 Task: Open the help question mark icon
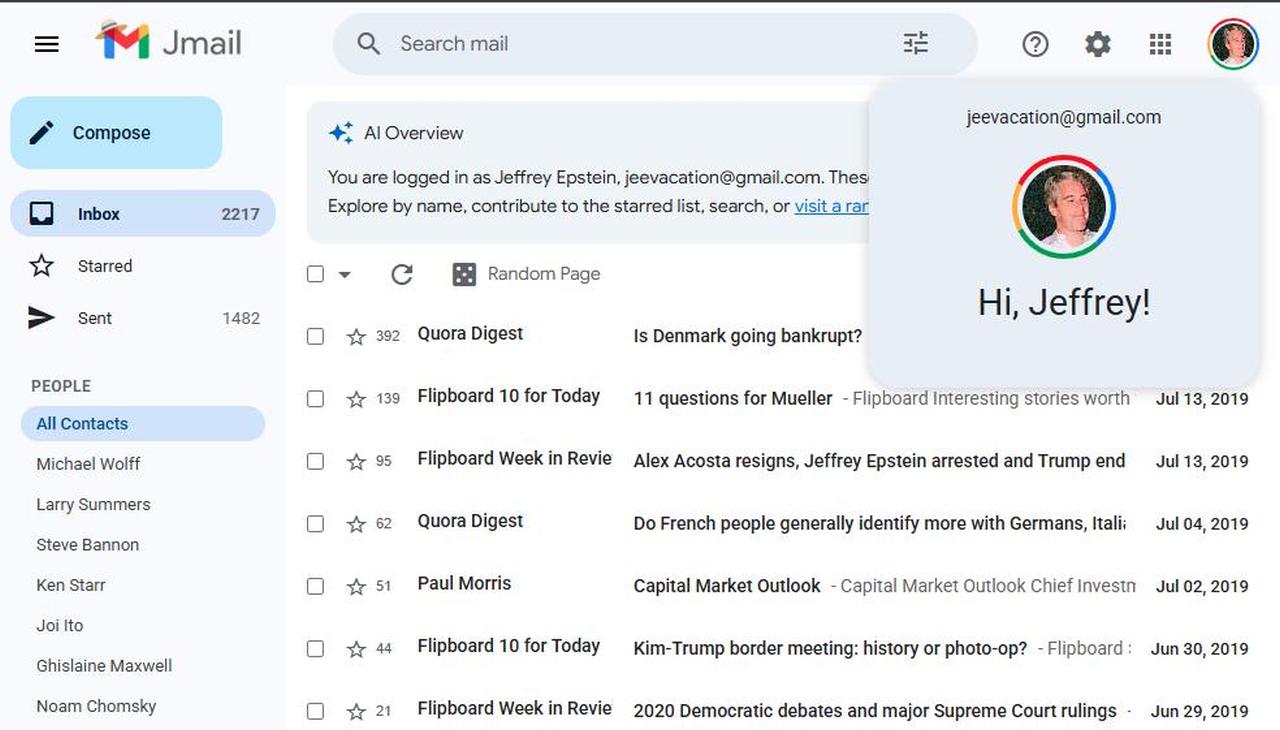(1035, 44)
